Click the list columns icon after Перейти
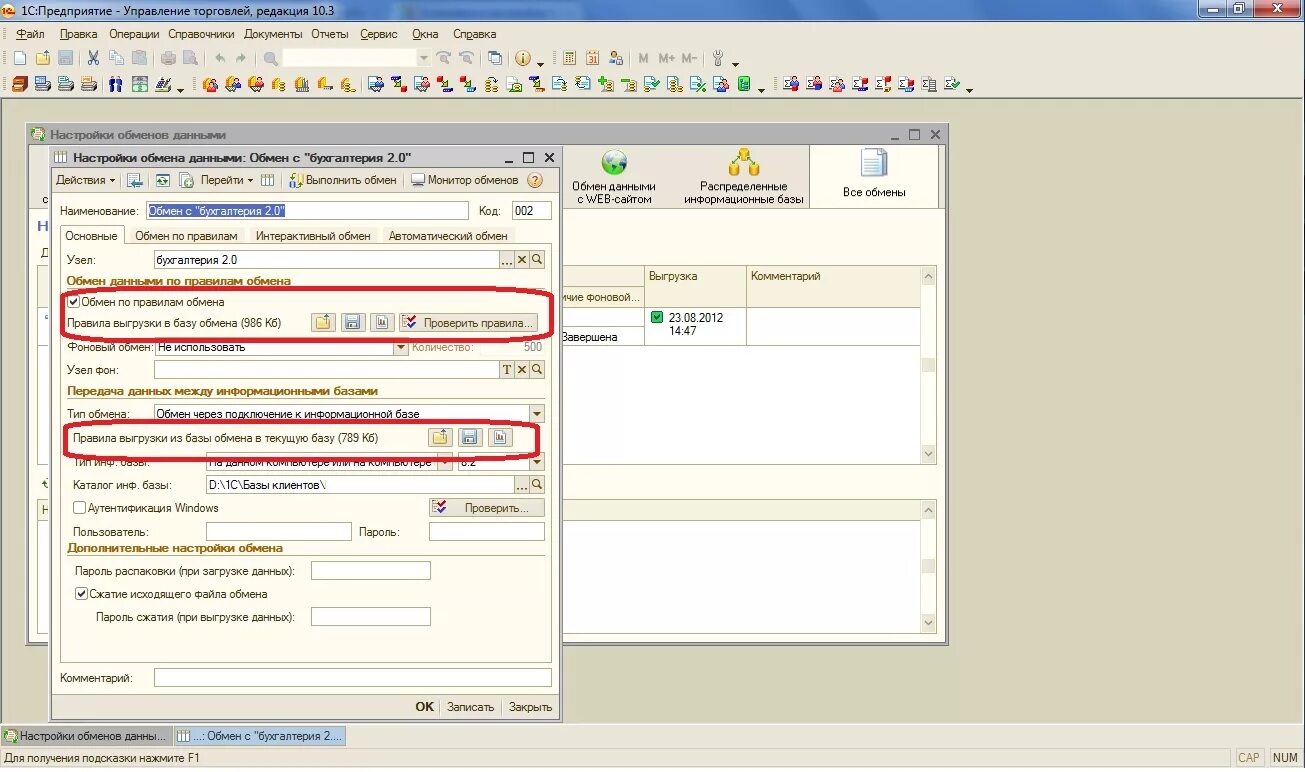This screenshot has height=772, width=1305. 268,181
